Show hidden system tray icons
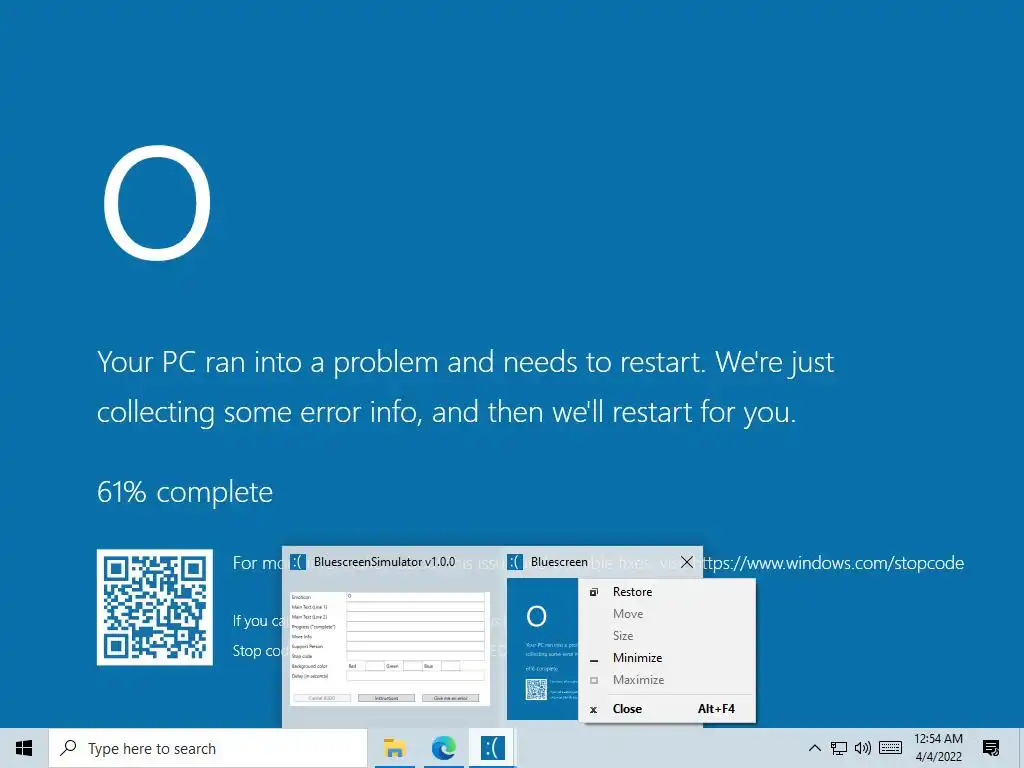Viewport: 1024px width, 768px height. [814, 748]
